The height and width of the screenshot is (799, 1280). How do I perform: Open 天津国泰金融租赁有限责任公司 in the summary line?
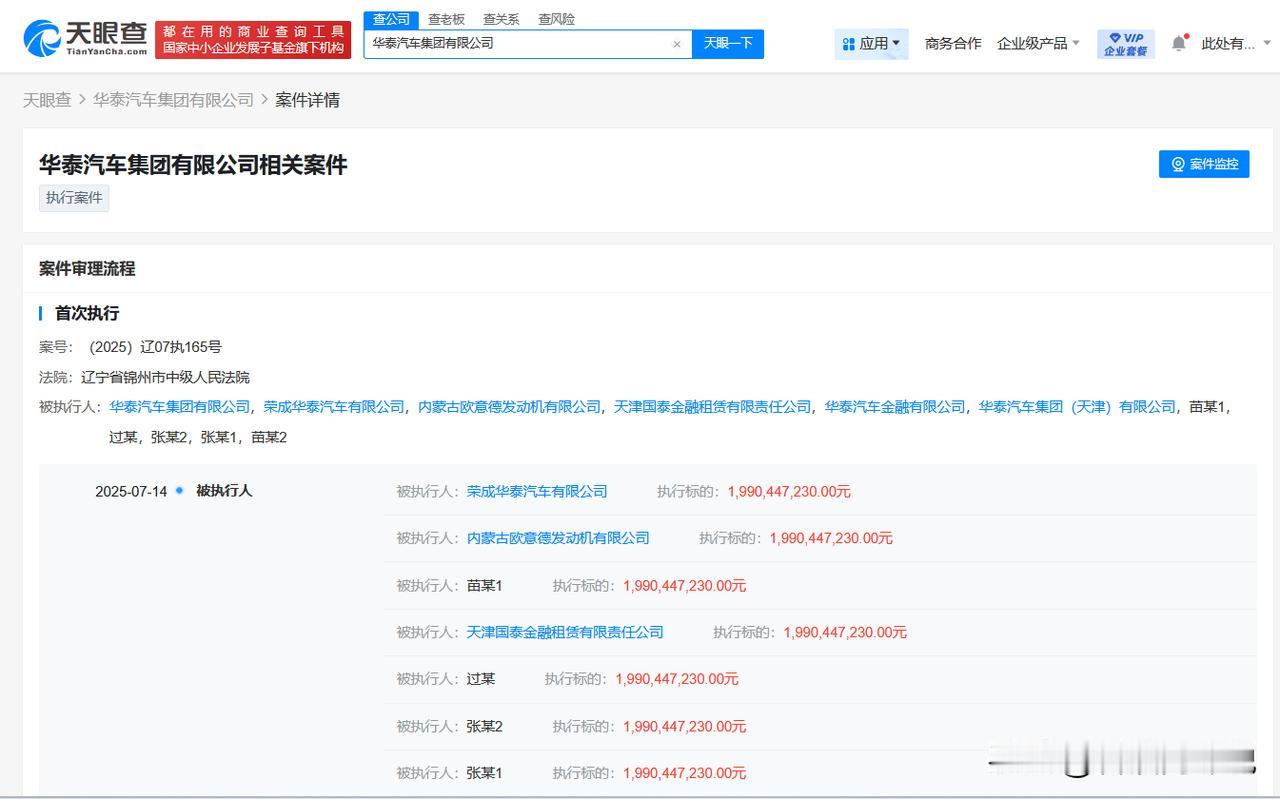click(712, 407)
